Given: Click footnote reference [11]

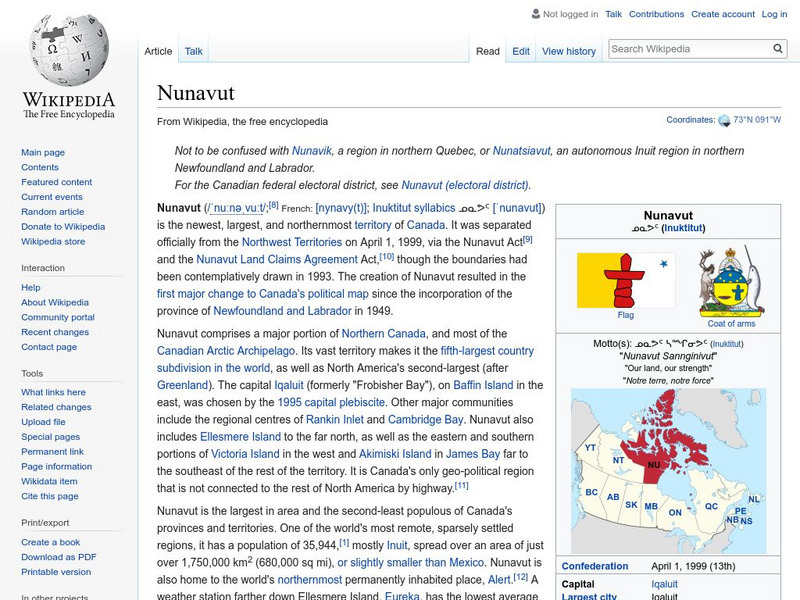Looking at the screenshot, I should pos(461,486).
